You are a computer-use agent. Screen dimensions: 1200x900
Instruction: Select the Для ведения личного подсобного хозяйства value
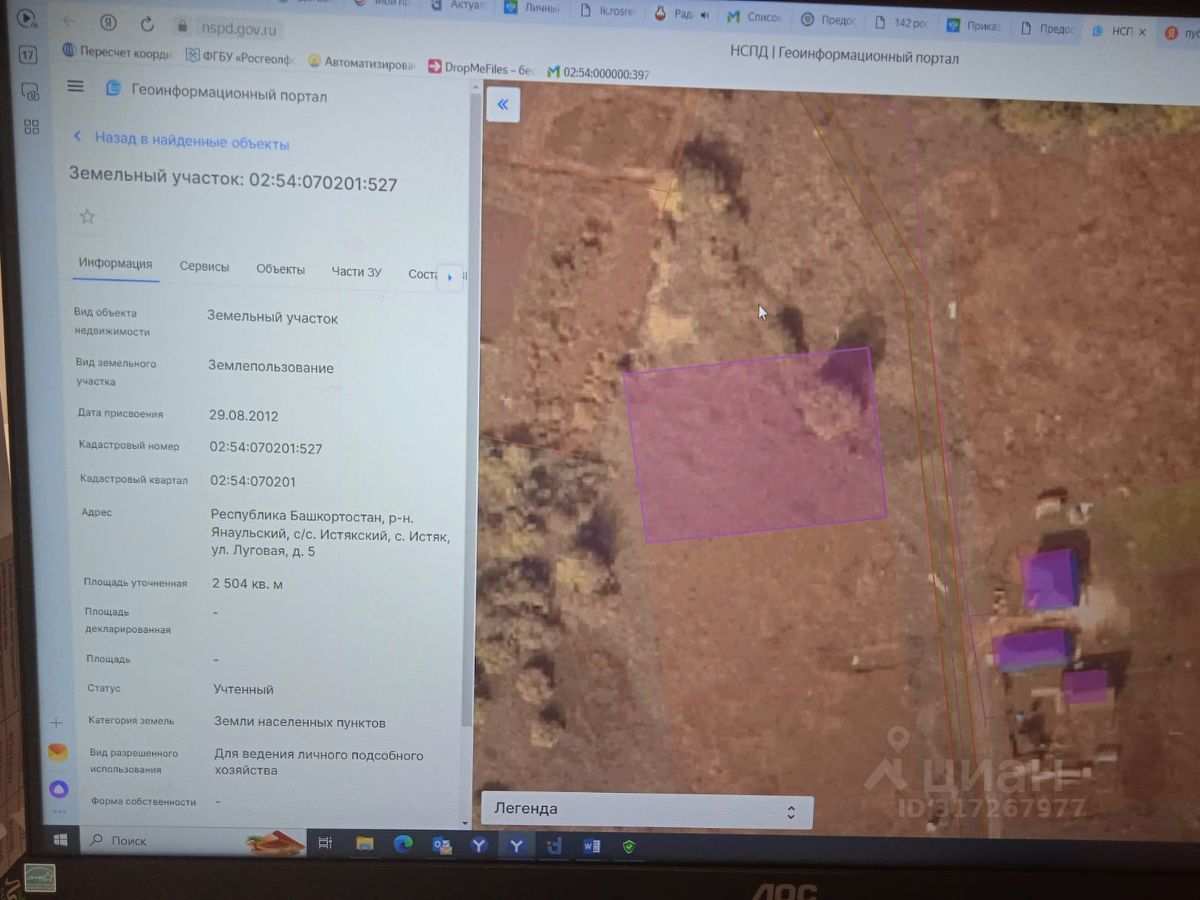coord(319,763)
